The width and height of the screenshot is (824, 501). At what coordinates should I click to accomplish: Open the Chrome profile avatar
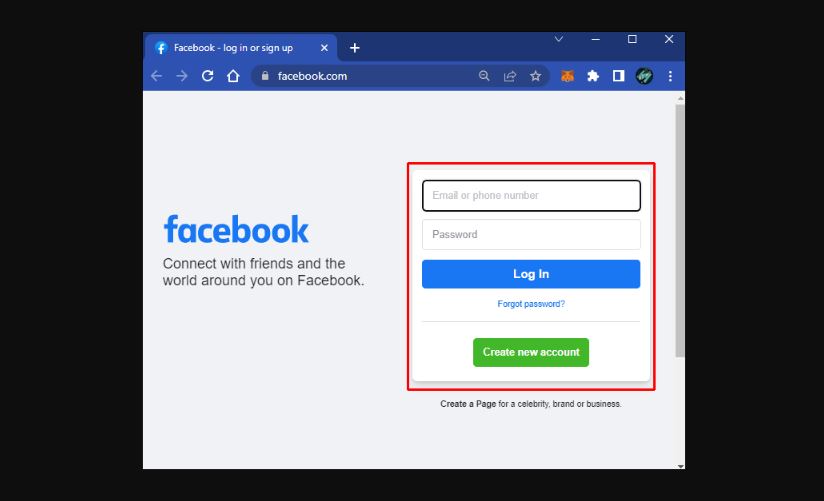click(x=644, y=76)
